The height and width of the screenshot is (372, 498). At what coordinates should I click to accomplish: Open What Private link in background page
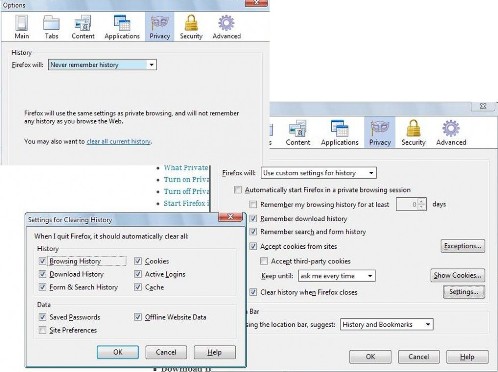pyautogui.click(x=186, y=167)
